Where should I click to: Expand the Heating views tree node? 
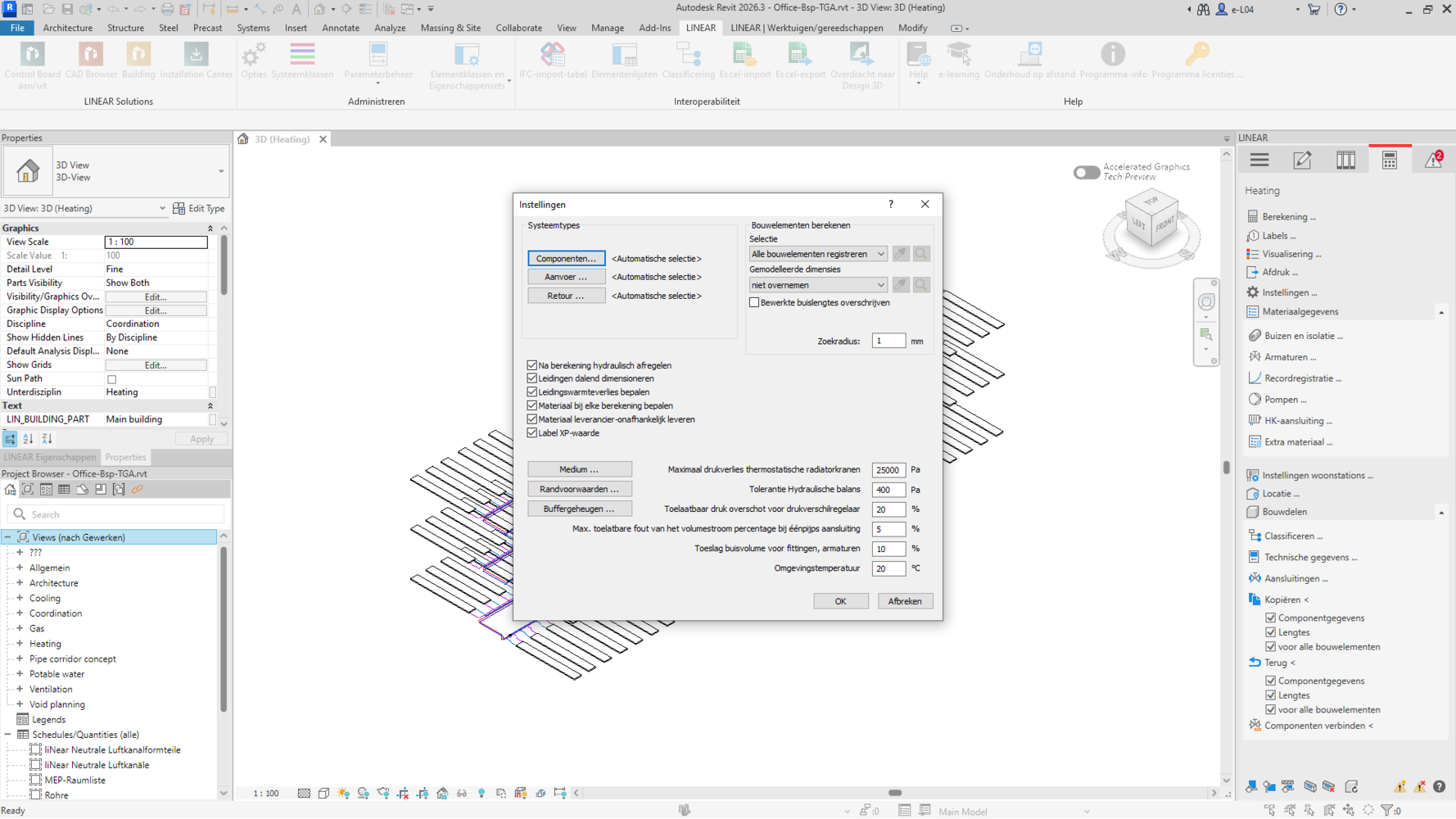pos(20,644)
